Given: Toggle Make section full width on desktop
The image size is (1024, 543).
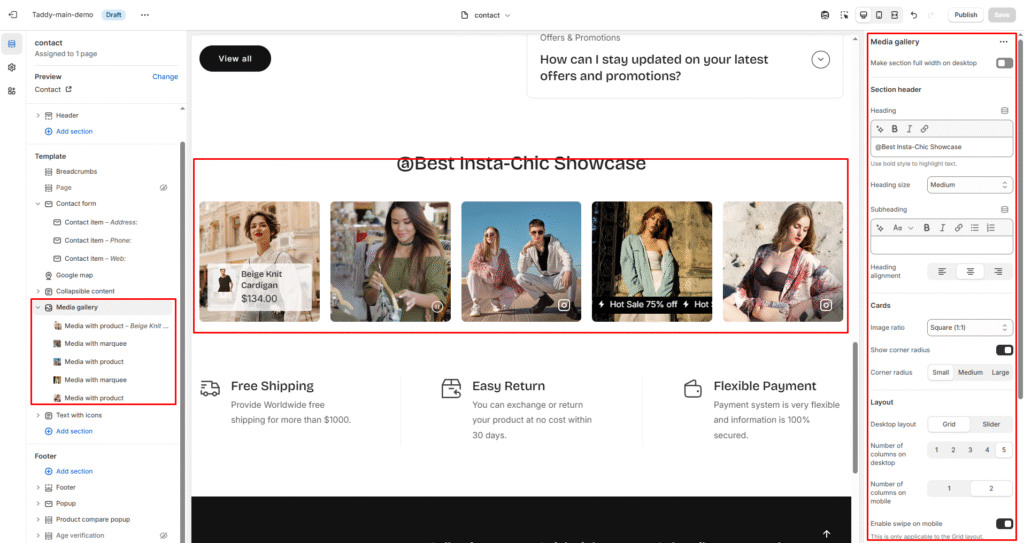Looking at the screenshot, I should point(1003,63).
